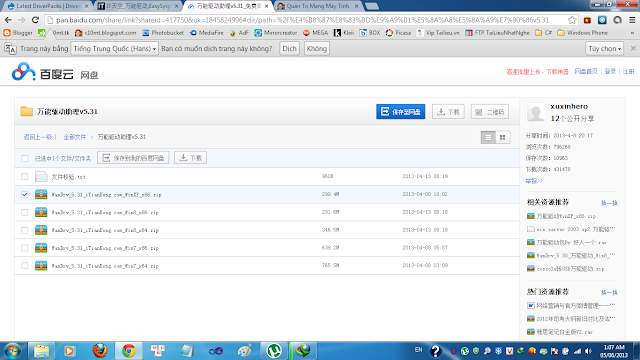Uncheck the WinXP_x86.zip file checkbox
The height and width of the screenshot is (360, 640).
(x=24, y=194)
